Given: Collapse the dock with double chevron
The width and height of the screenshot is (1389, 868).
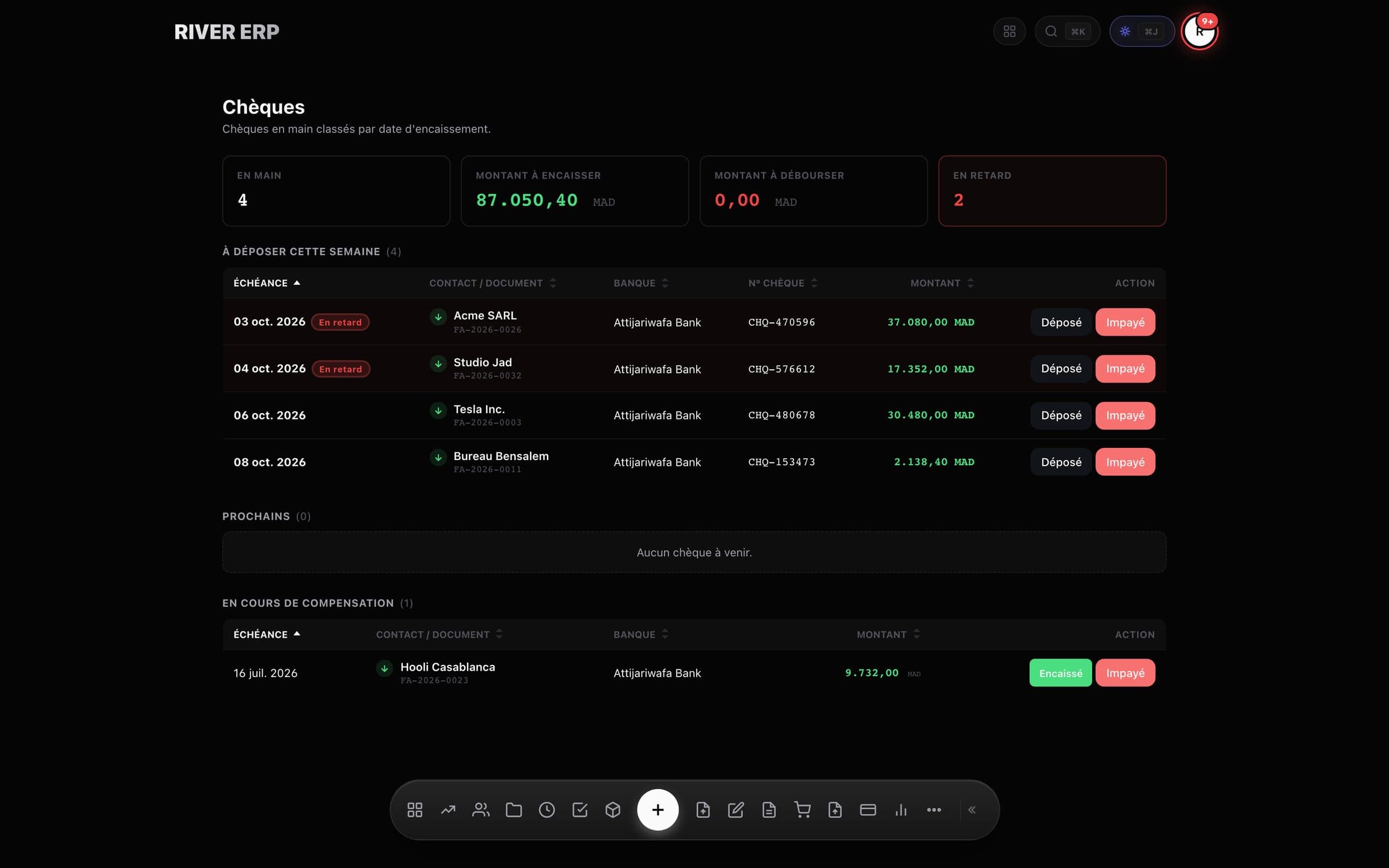Looking at the screenshot, I should (972, 810).
